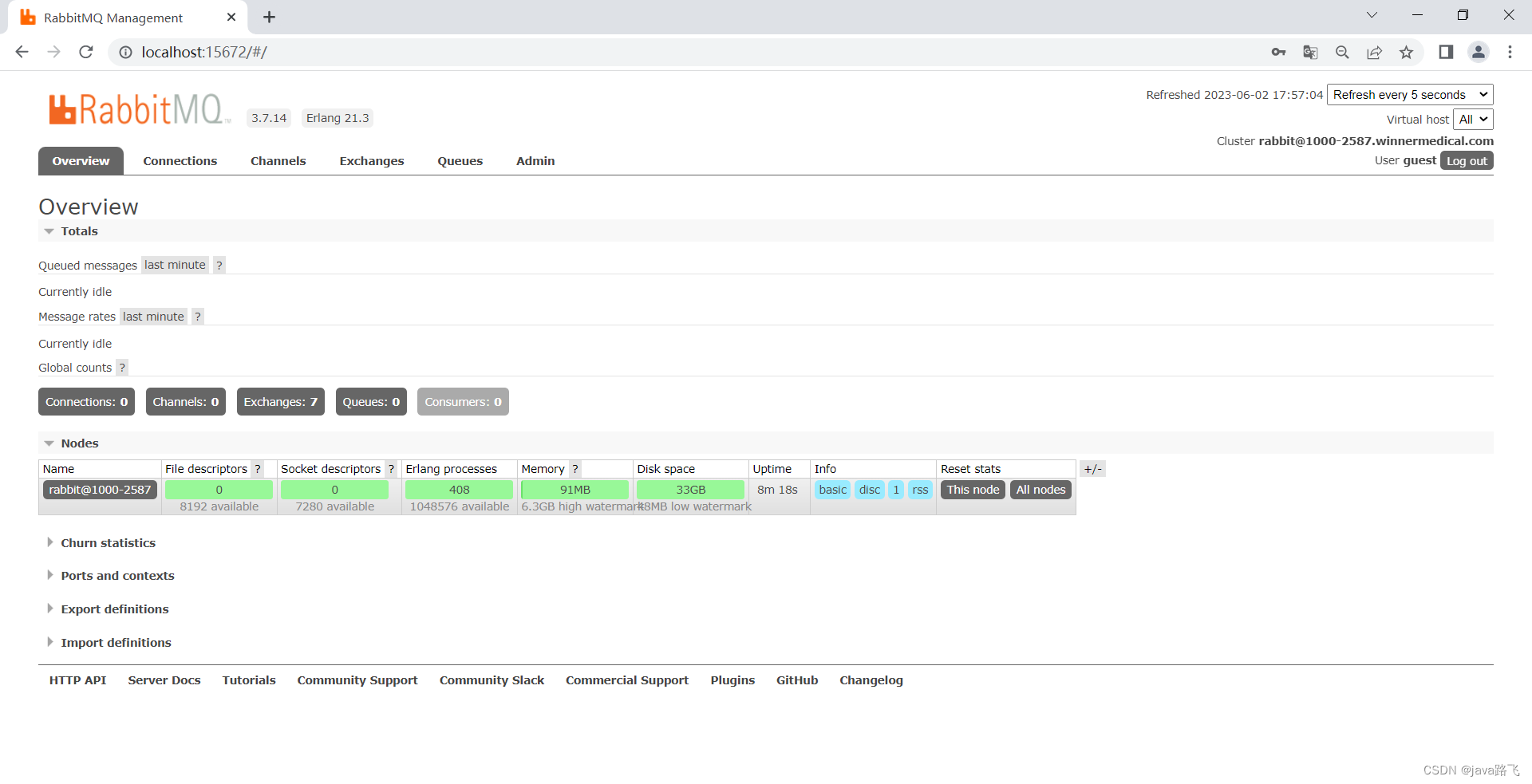Open Tutorials footer link

[x=249, y=680]
